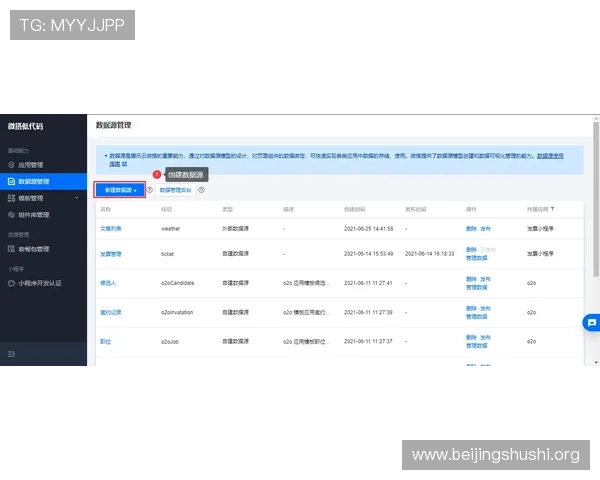
Task: Click the publish time '2021-06-14 16:18:33'
Action: click(x=429, y=254)
